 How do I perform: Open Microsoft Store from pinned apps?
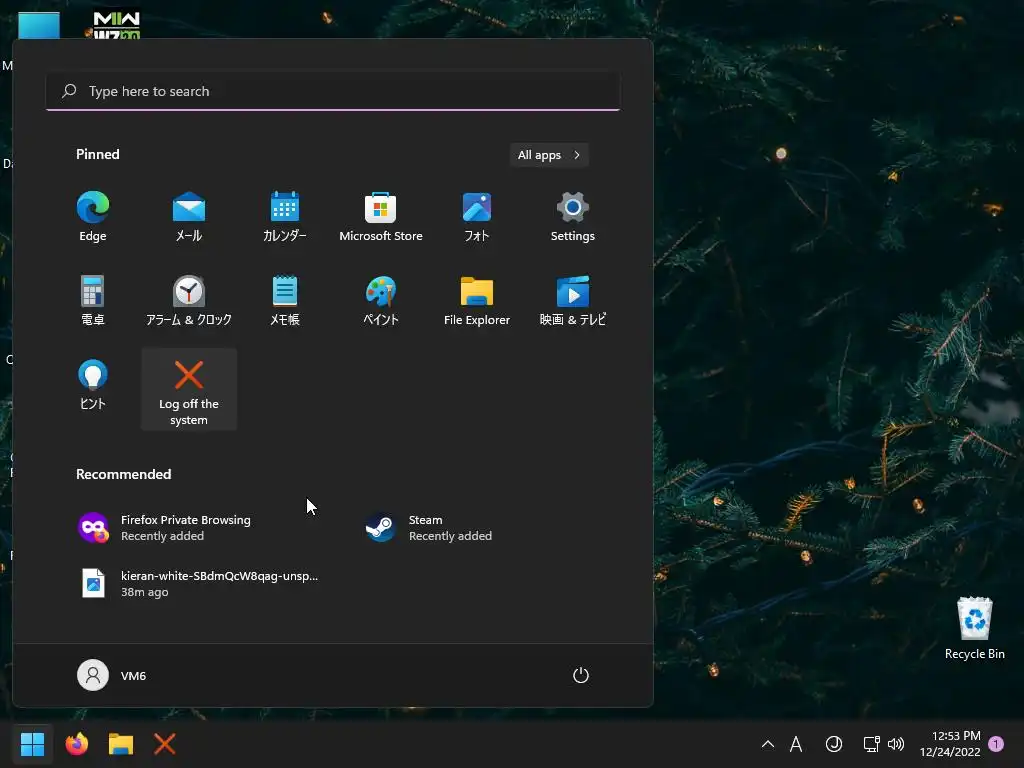click(381, 217)
